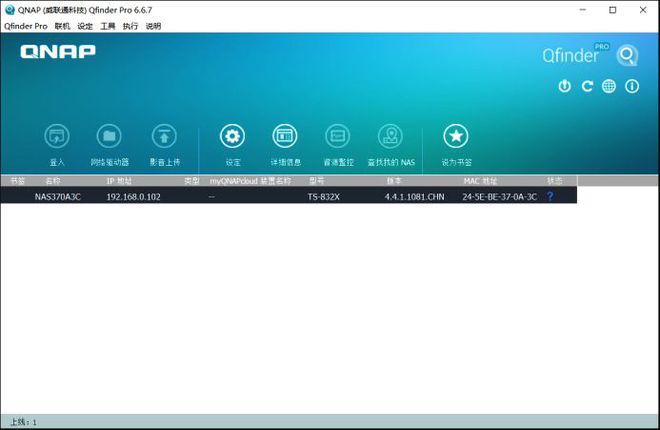Sort by IP 地址 column header

pos(119,181)
